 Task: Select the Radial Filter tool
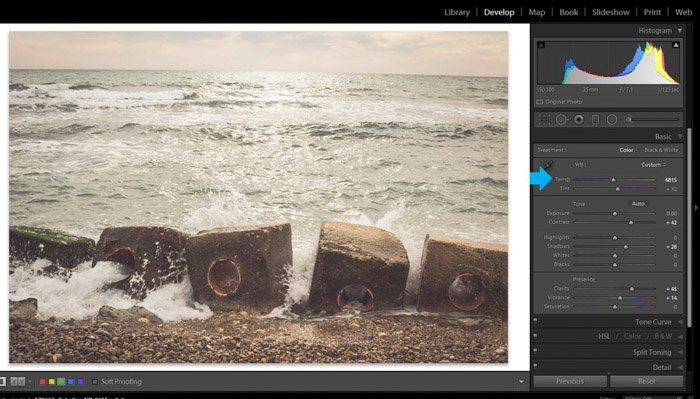[612, 120]
